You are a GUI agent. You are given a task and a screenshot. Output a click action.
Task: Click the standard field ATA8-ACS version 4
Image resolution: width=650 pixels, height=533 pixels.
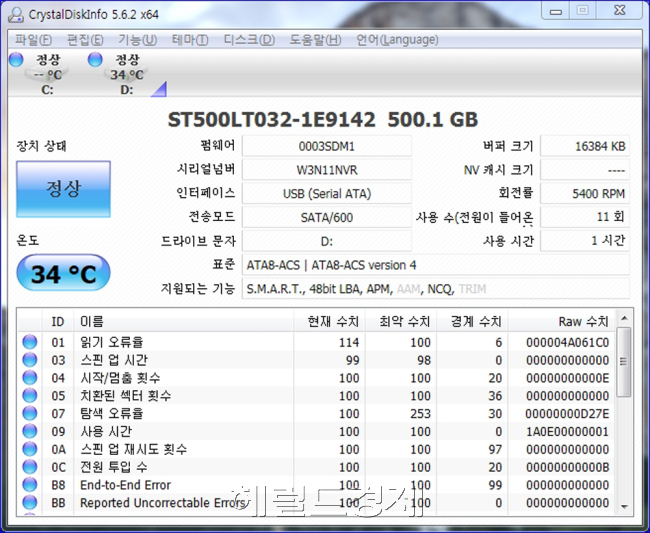[x=436, y=265]
